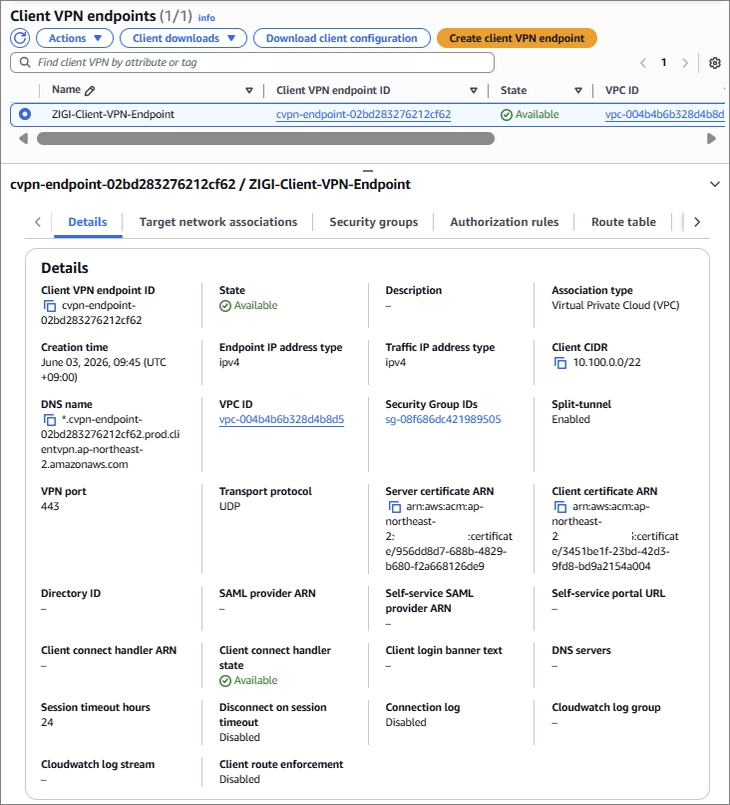Collapse the endpoint details panel chevron
Viewport: 730px width, 805px height.
pyautogui.click(x=715, y=184)
